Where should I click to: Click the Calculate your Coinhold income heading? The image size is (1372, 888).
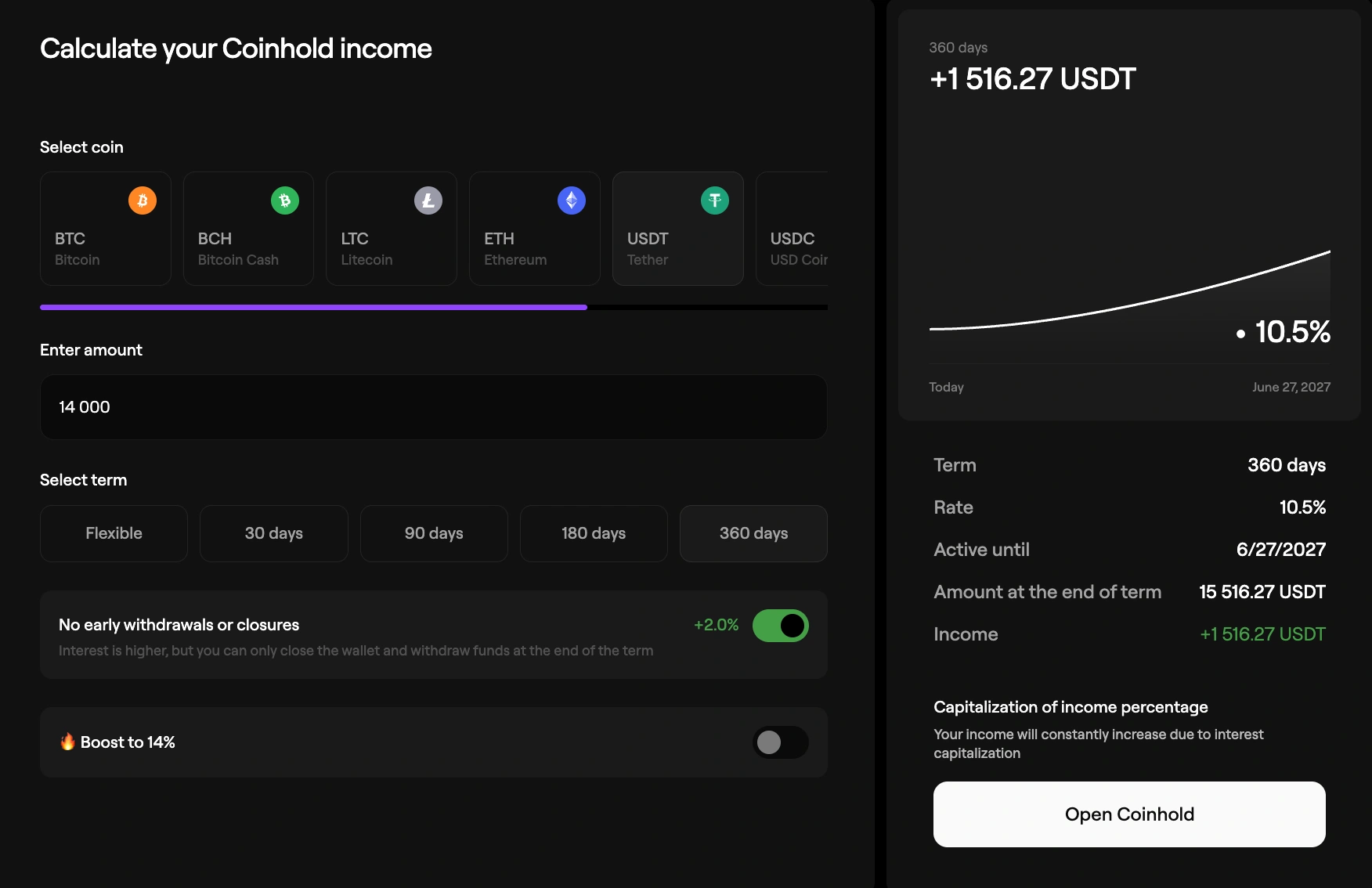pyautogui.click(x=236, y=49)
